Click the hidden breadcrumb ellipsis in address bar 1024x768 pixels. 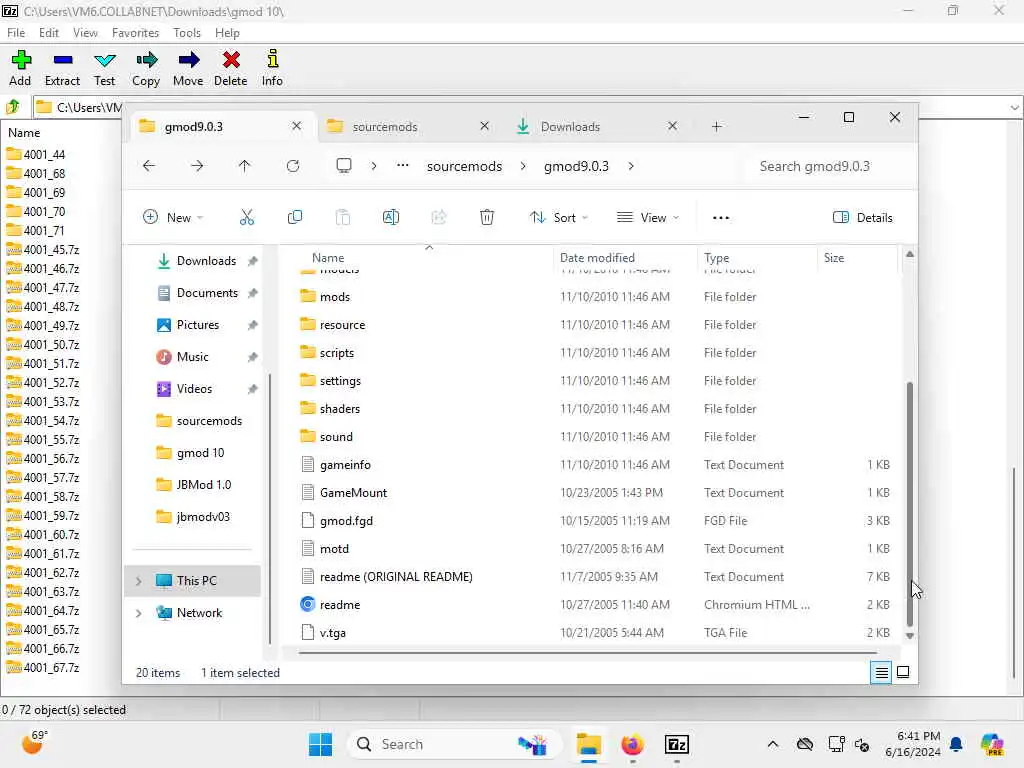click(403, 166)
